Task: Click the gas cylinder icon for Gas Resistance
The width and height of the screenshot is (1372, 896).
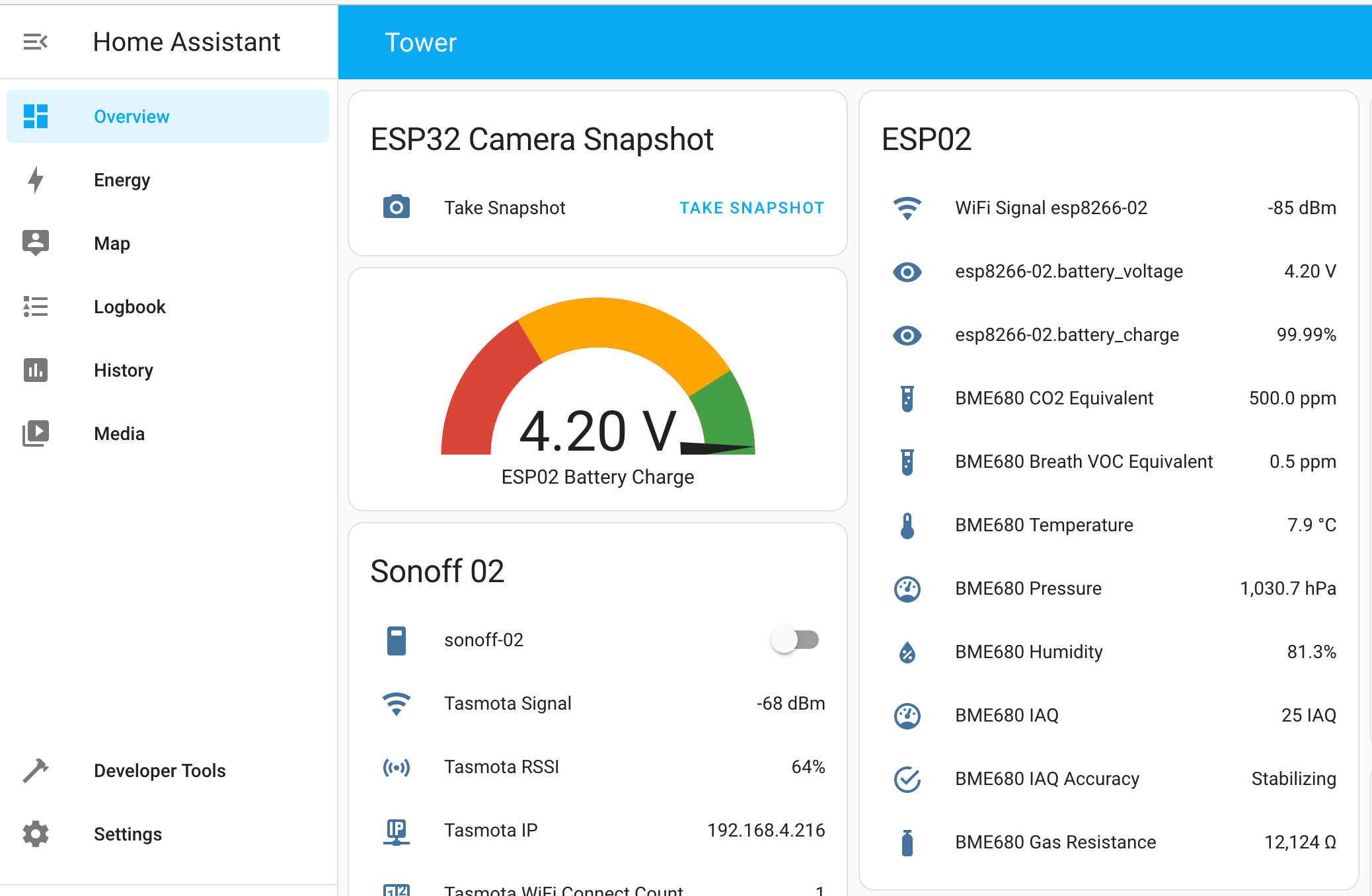Action: tap(907, 842)
